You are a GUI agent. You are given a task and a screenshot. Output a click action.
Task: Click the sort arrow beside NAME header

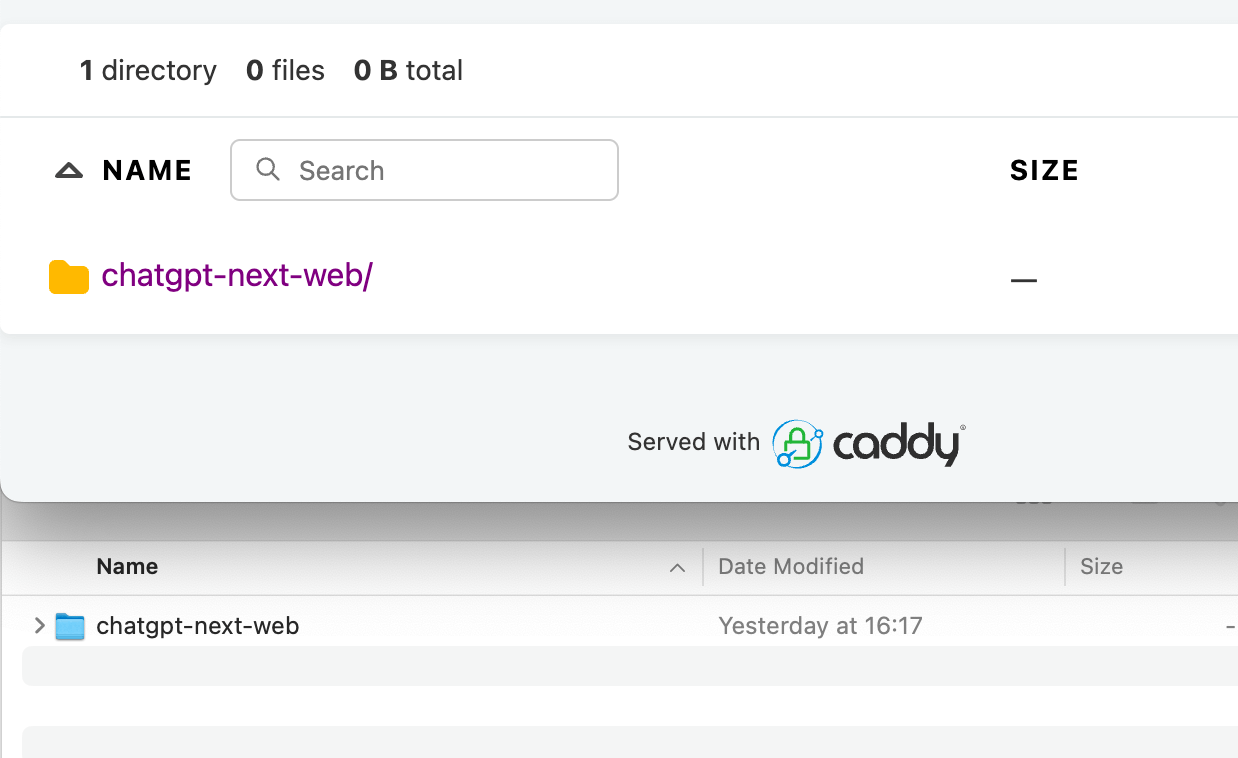(x=69, y=171)
